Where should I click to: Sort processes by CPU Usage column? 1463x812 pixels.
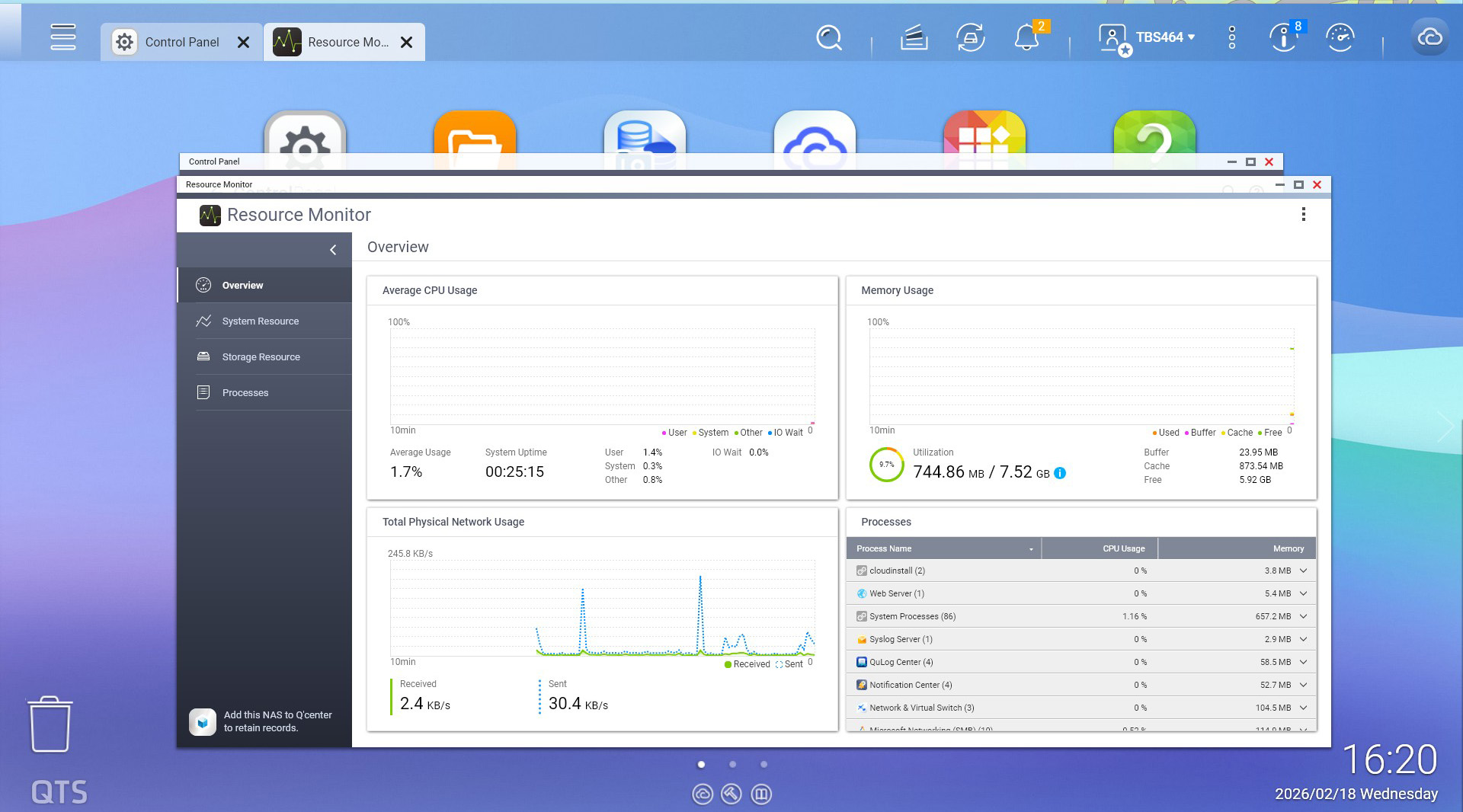coord(1122,548)
